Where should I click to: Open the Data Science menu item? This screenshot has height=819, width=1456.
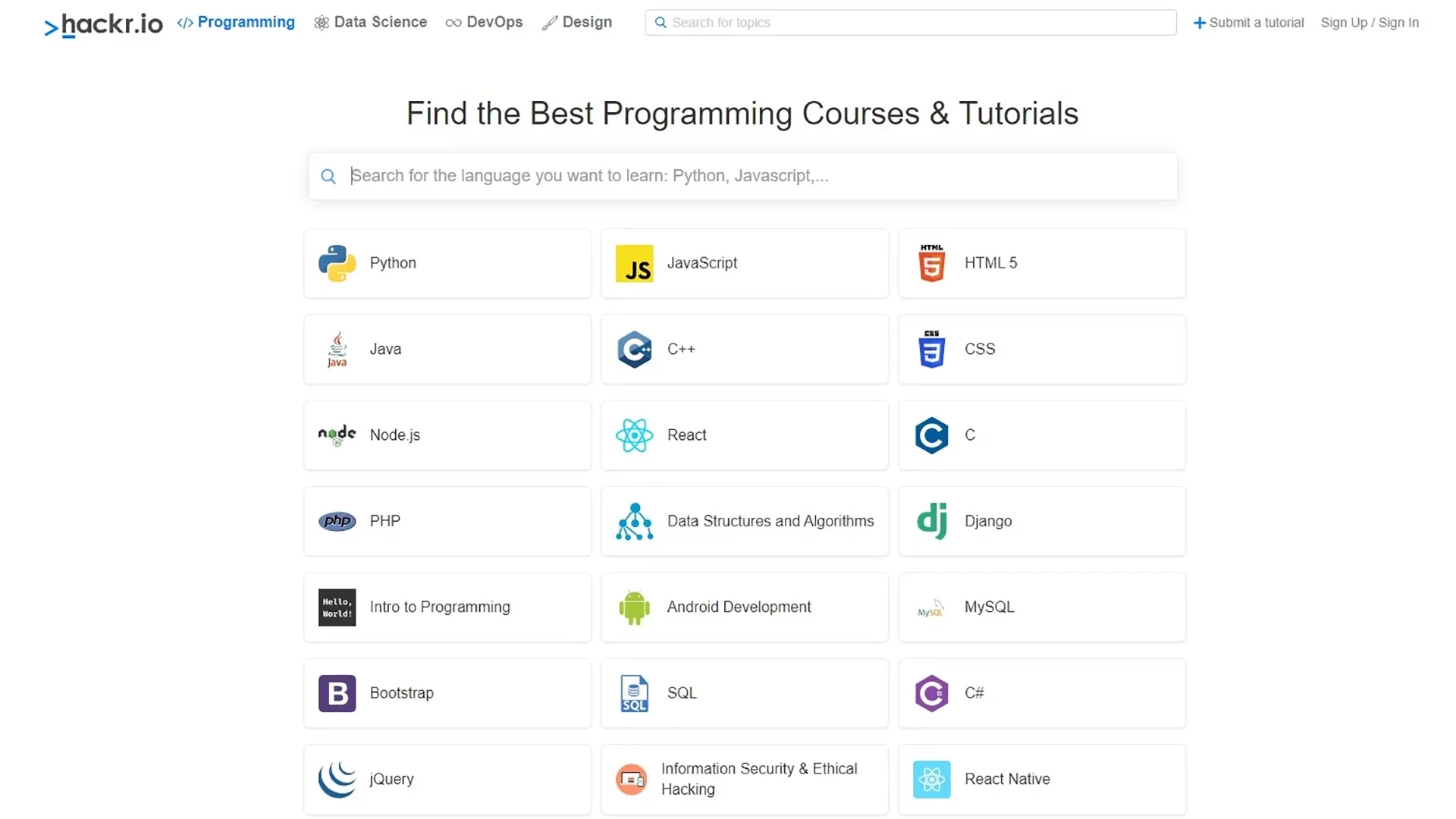[x=371, y=23]
